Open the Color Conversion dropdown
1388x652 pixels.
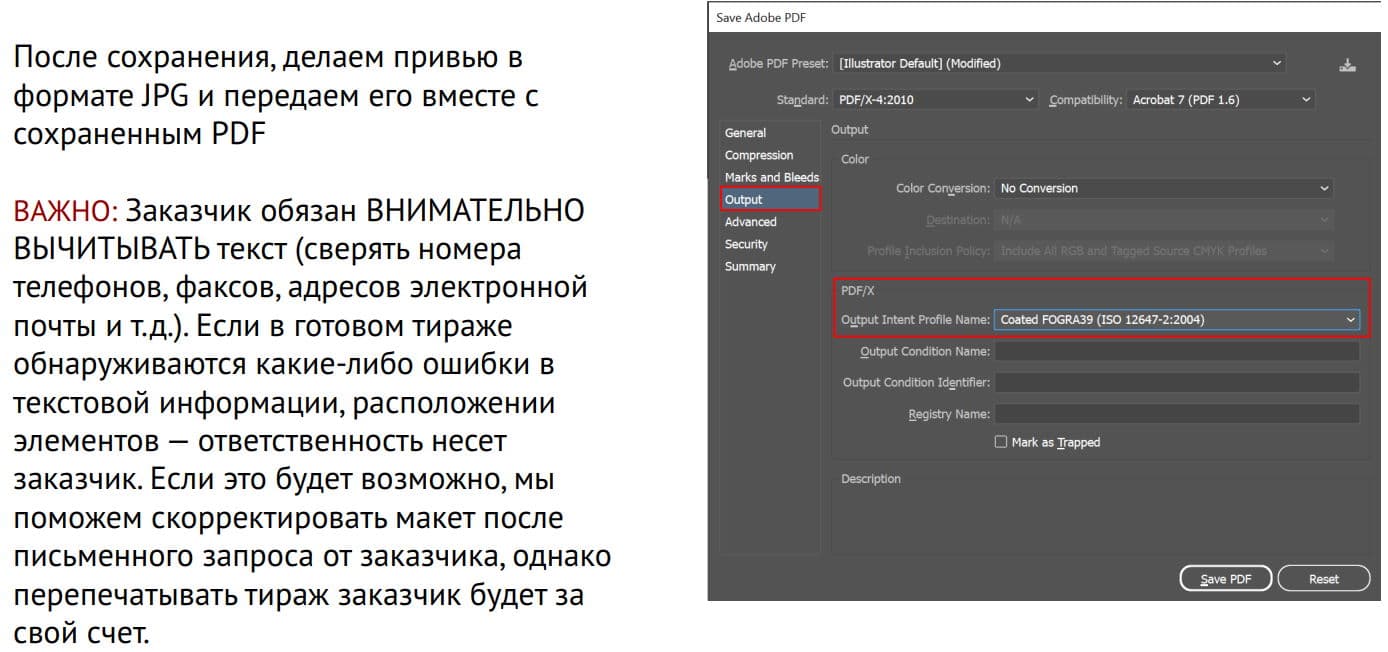click(x=1164, y=188)
